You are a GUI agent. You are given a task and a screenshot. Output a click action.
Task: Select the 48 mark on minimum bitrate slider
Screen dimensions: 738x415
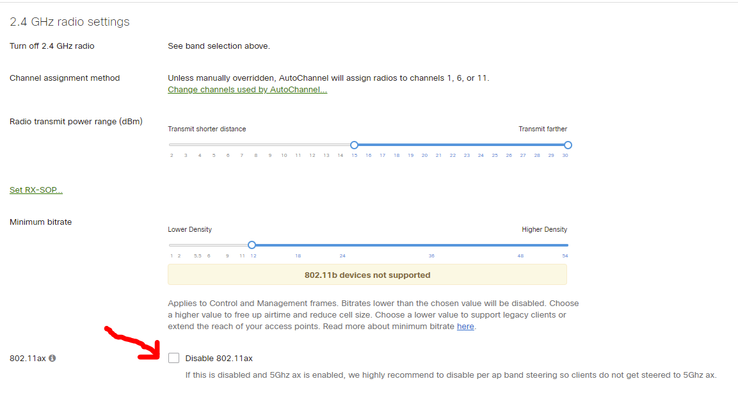(520, 256)
